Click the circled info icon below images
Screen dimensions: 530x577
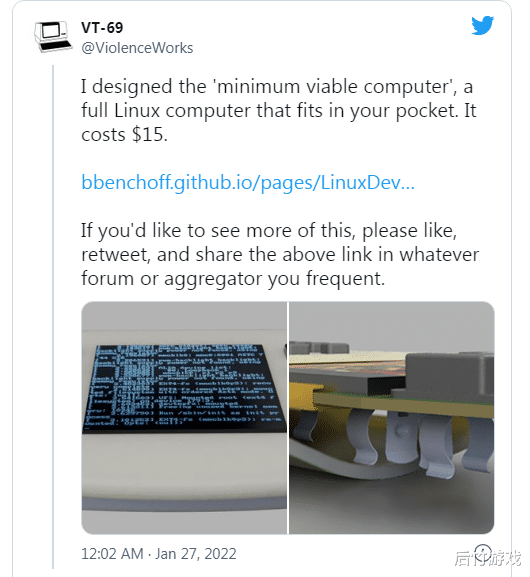coord(483,552)
